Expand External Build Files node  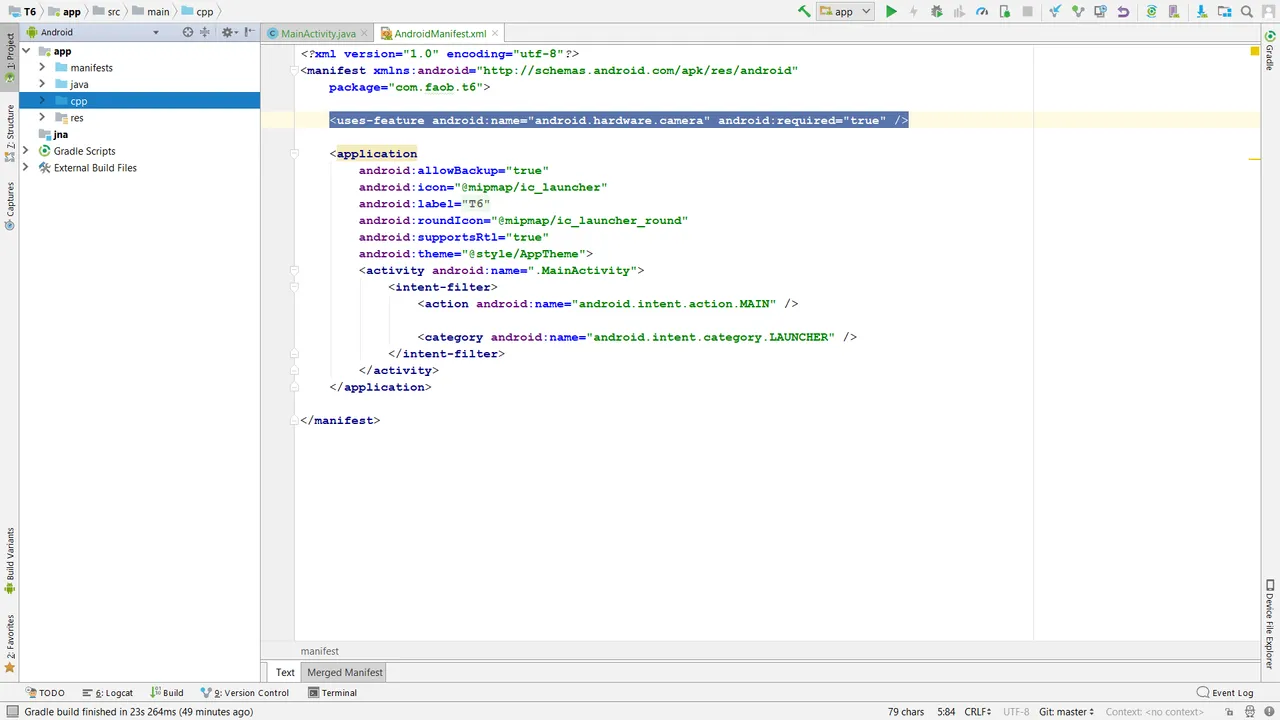[x=27, y=168]
